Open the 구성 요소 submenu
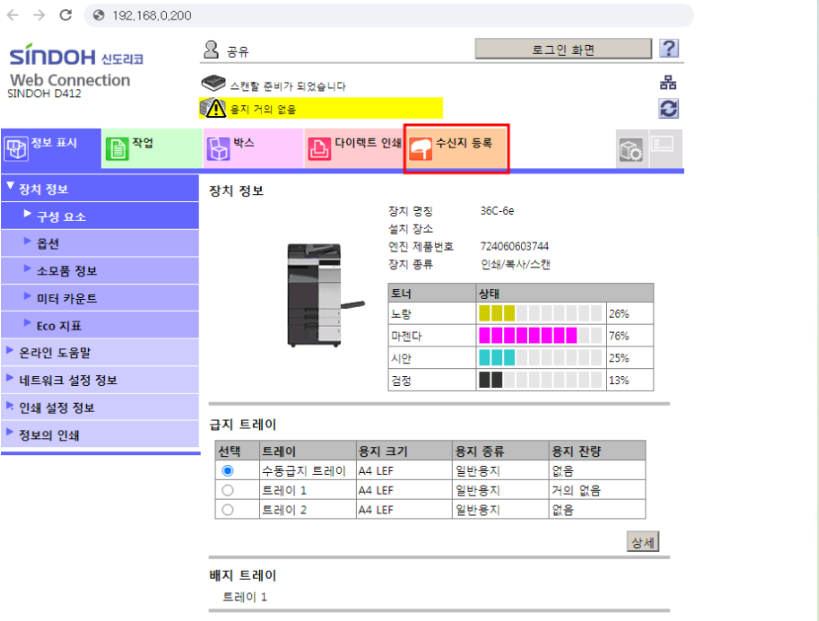Viewport: 819px width, 621px height. (100, 216)
